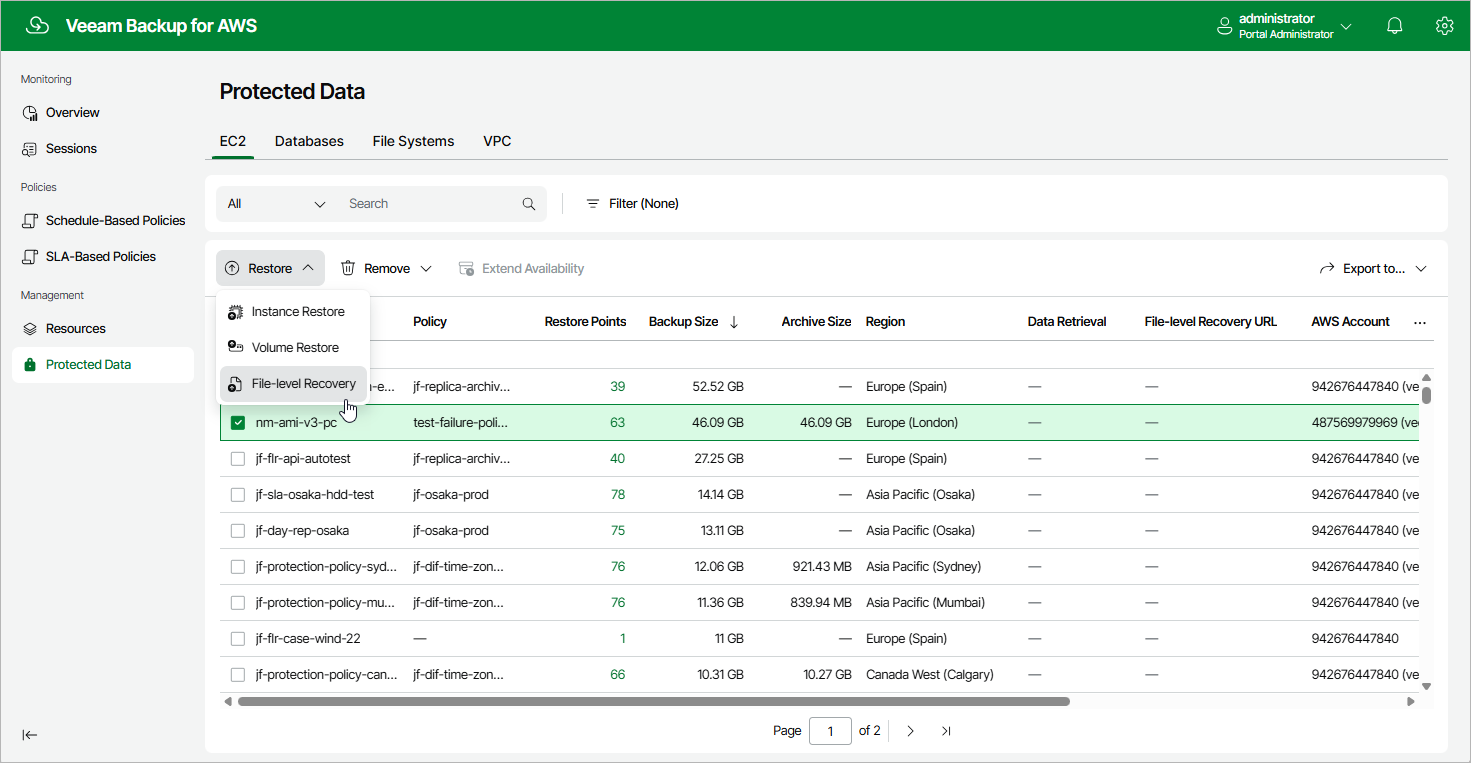Screen dimensions: 1471x763
Task: Click the vertical scrollbar thumb of the table
Action: (x=1427, y=394)
